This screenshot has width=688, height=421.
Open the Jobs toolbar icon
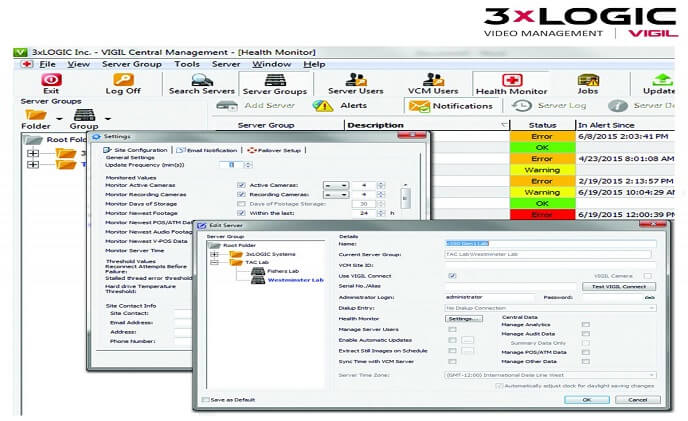pyautogui.click(x=588, y=79)
